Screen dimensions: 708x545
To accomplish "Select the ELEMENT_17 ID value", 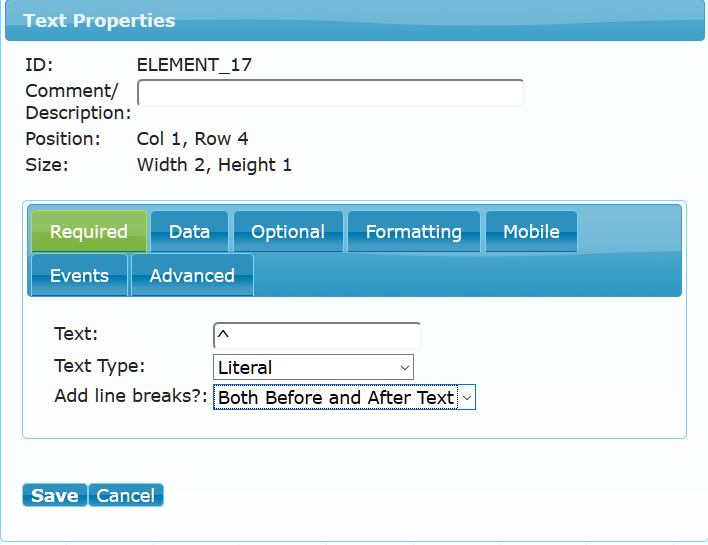I will (194, 65).
